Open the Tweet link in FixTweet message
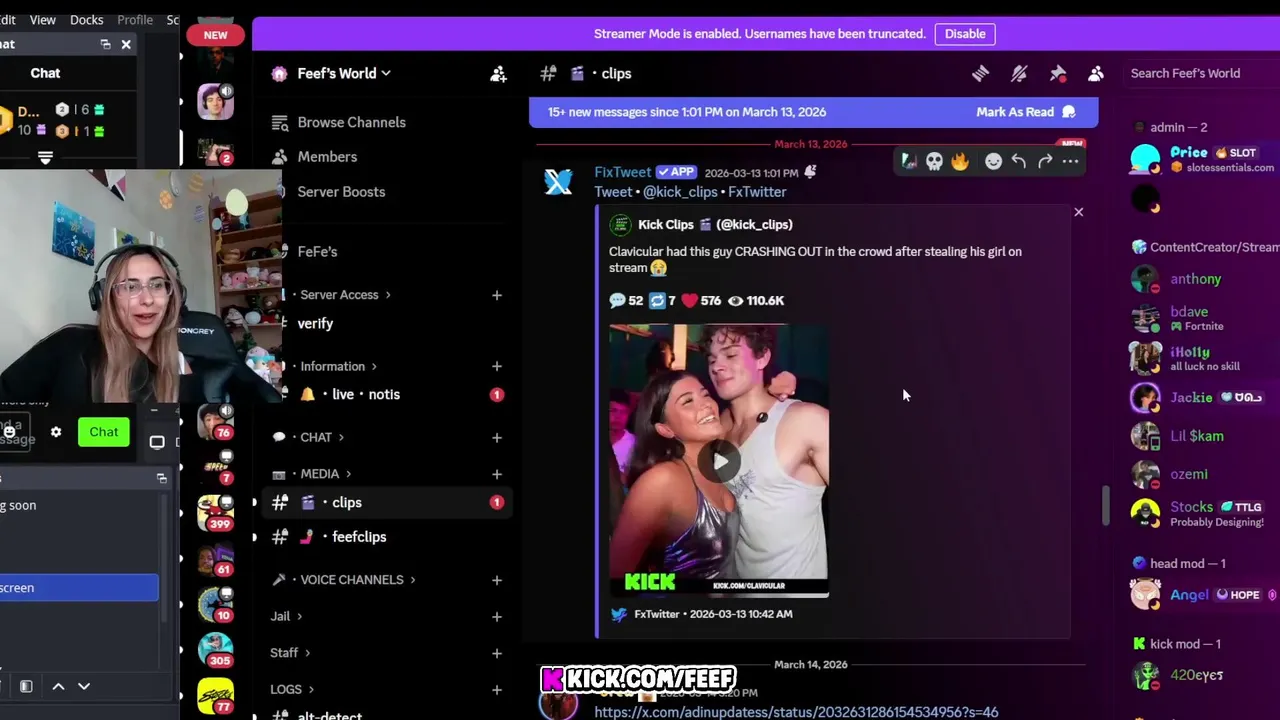The width and height of the screenshot is (1280, 720). [x=613, y=192]
